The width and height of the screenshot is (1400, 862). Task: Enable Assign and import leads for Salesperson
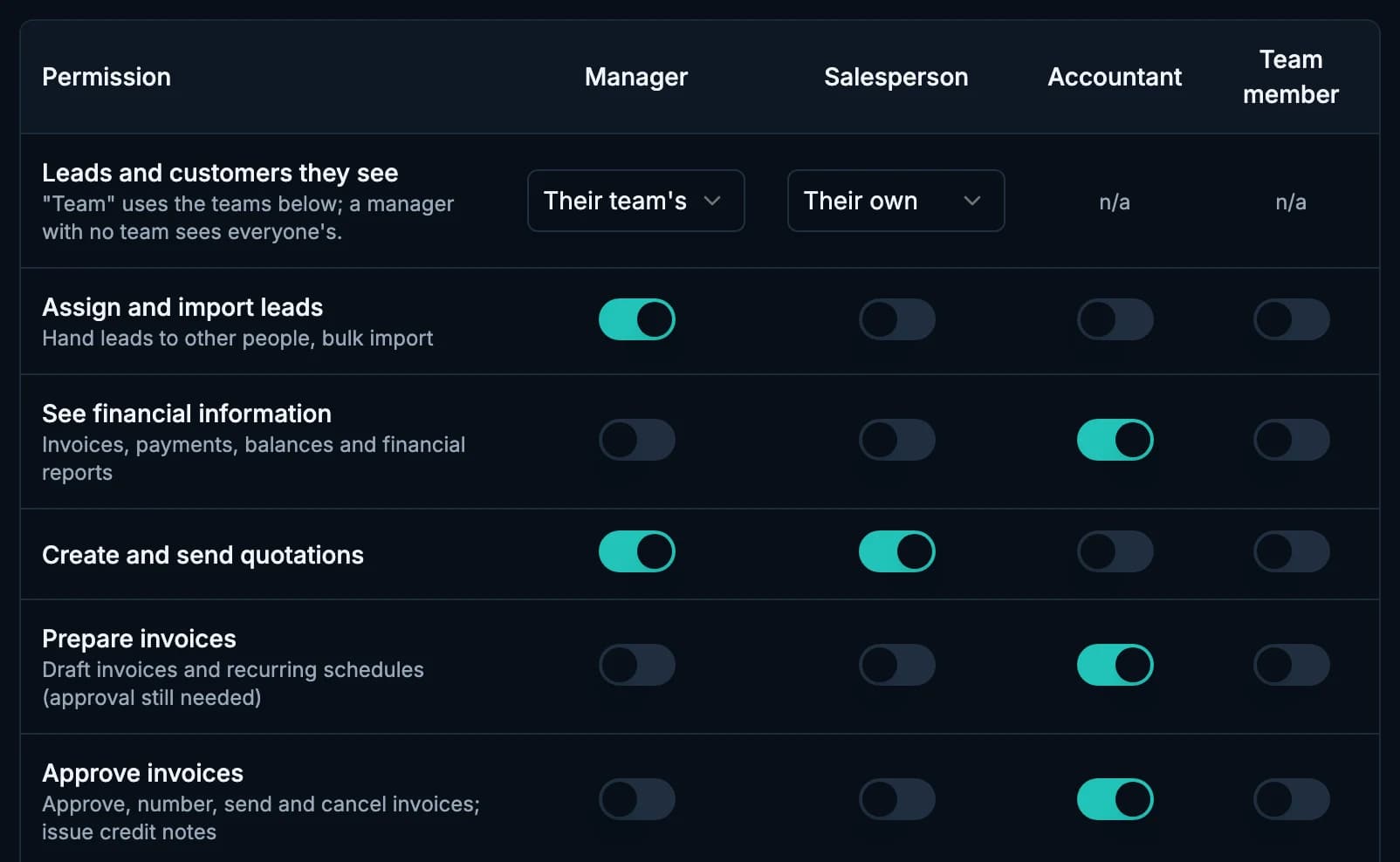896,319
